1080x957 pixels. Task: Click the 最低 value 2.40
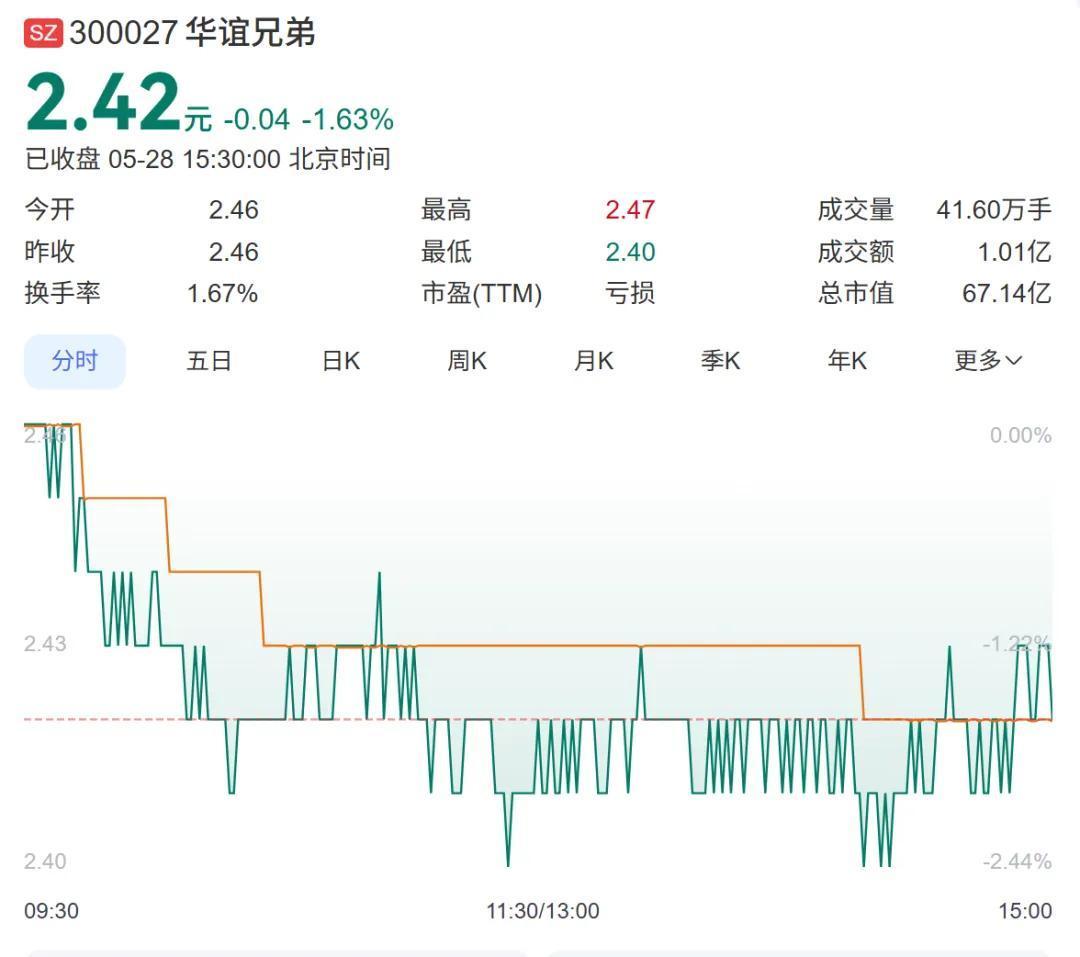[x=630, y=251]
